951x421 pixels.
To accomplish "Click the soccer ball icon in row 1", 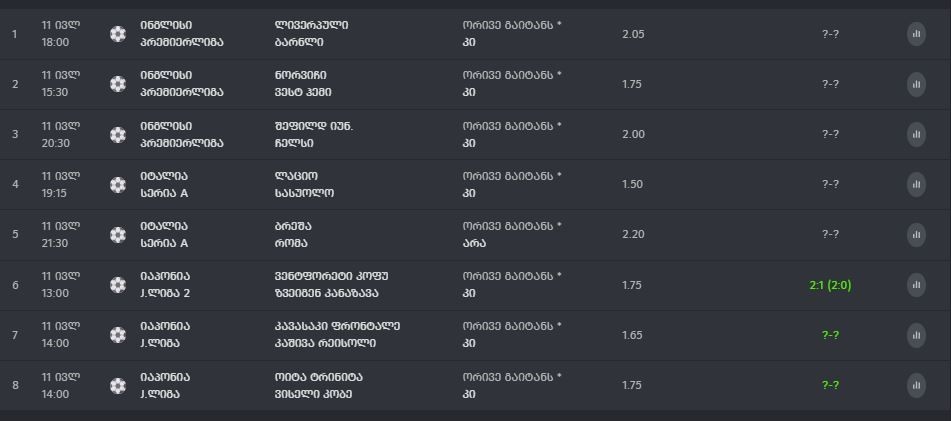I will point(118,34).
